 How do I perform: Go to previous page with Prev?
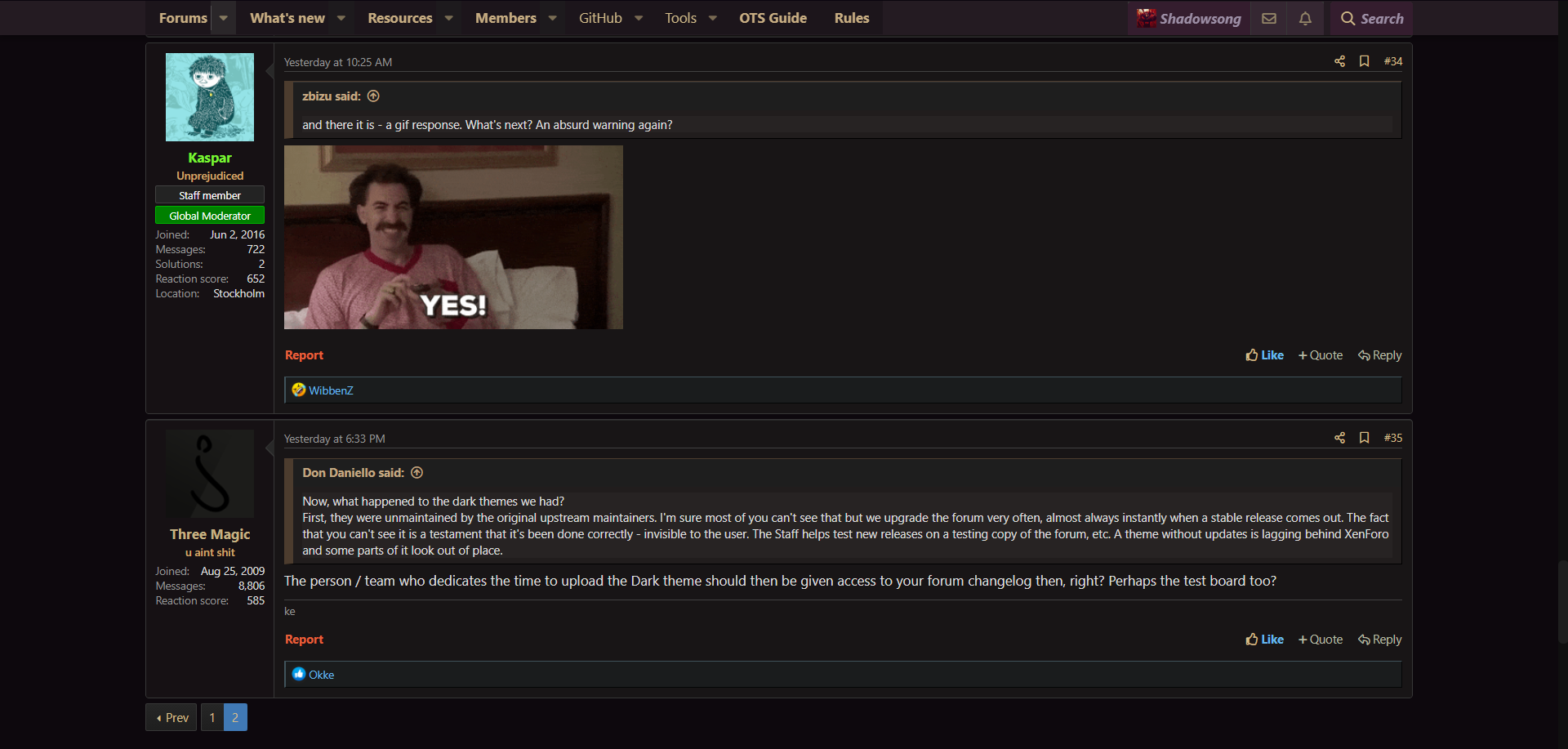(171, 717)
